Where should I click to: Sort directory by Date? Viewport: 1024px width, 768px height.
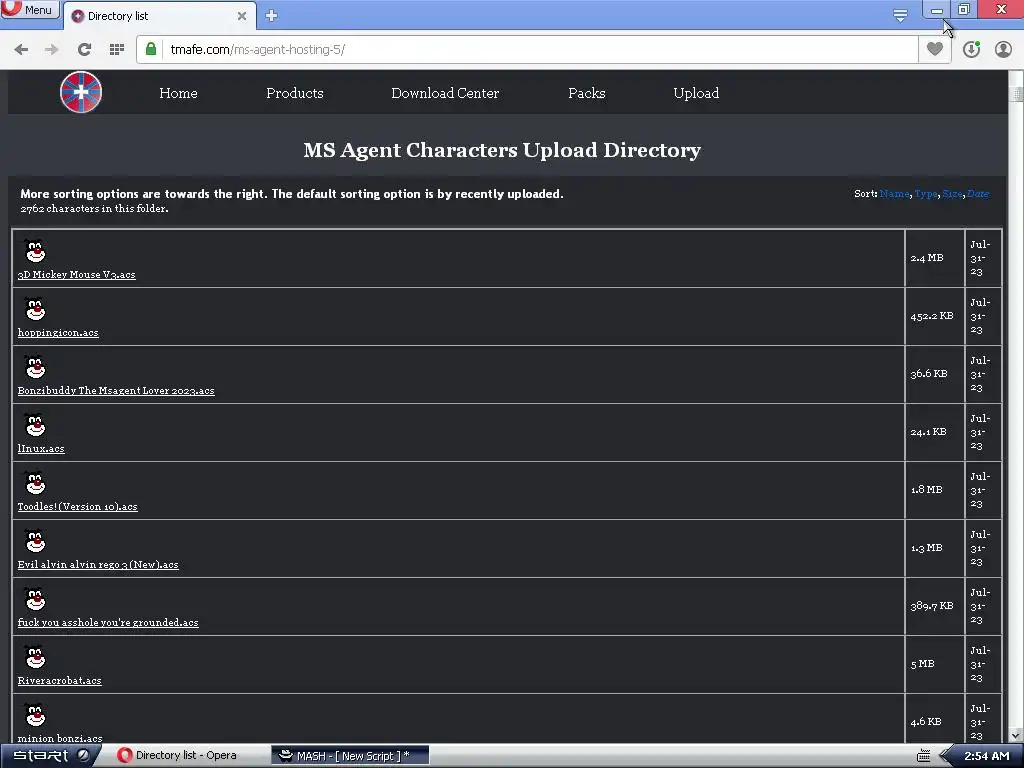pos(978,194)
